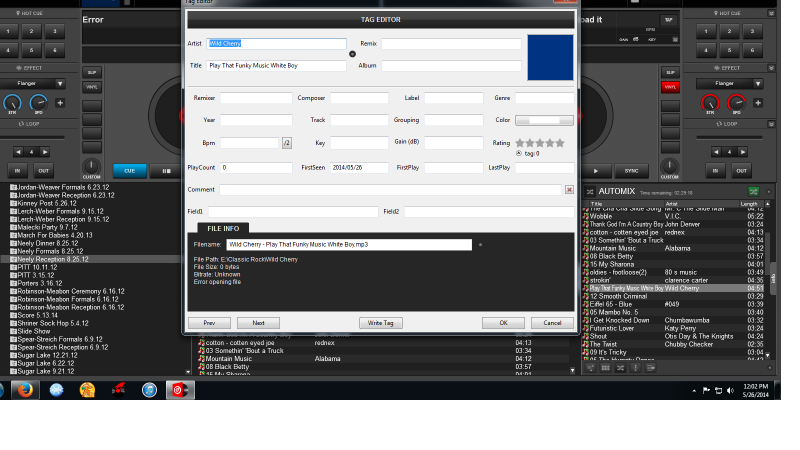Click right deck loop size decrease arrow

[x=716, y=152]
